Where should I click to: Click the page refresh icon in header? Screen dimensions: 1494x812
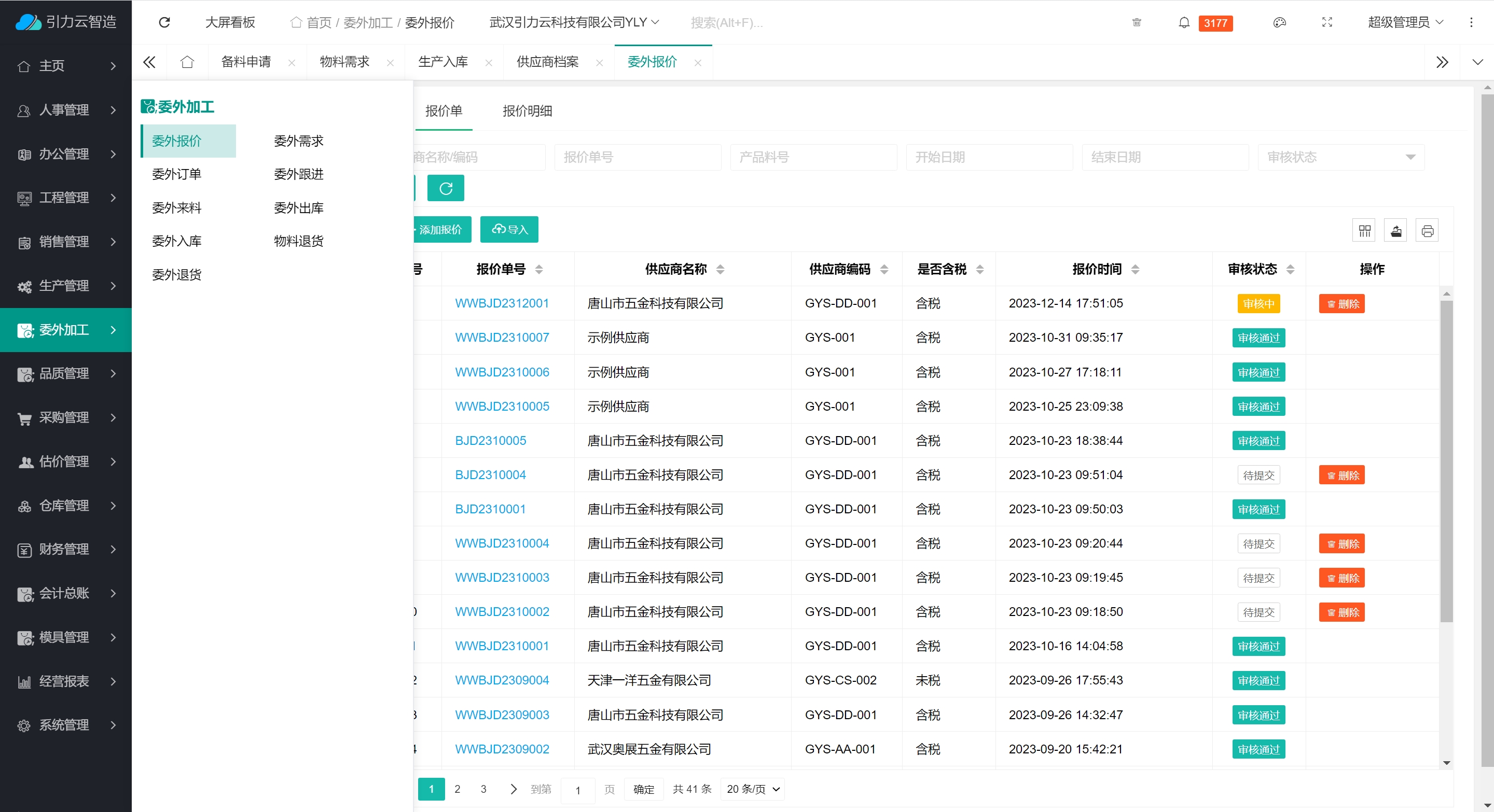coord(164,22)
